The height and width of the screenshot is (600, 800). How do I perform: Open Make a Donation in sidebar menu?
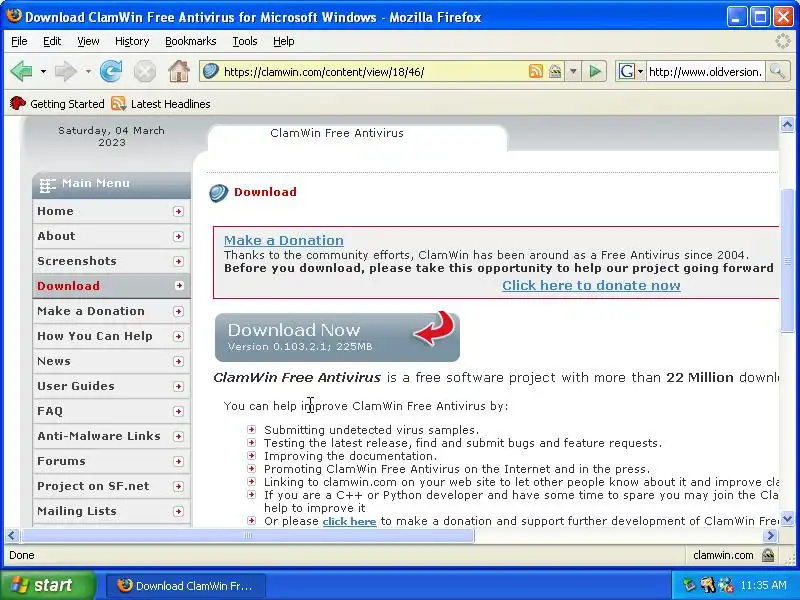tap(111, 311)
